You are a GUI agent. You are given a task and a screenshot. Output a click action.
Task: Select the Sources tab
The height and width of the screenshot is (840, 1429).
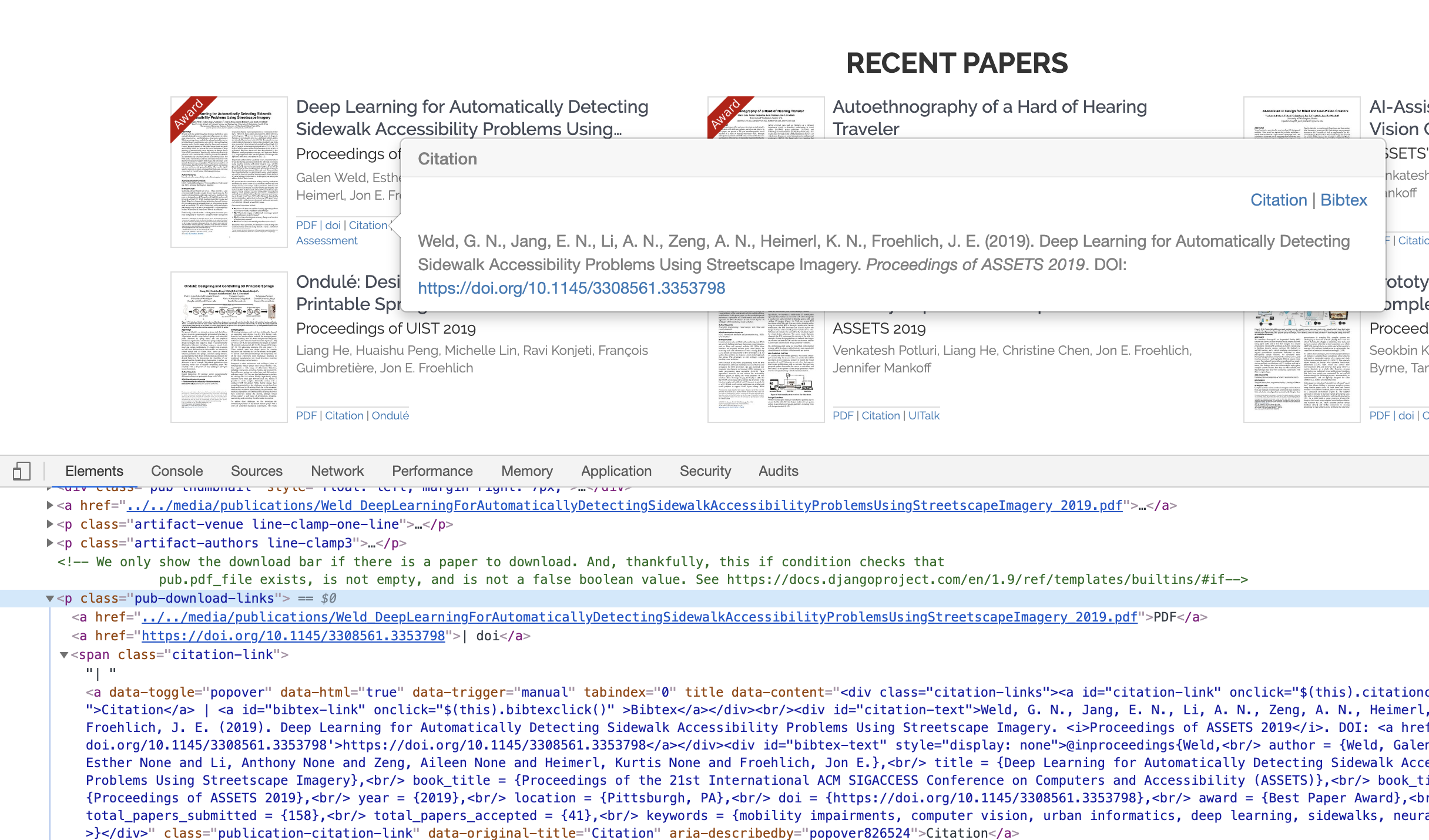point(257,471)
